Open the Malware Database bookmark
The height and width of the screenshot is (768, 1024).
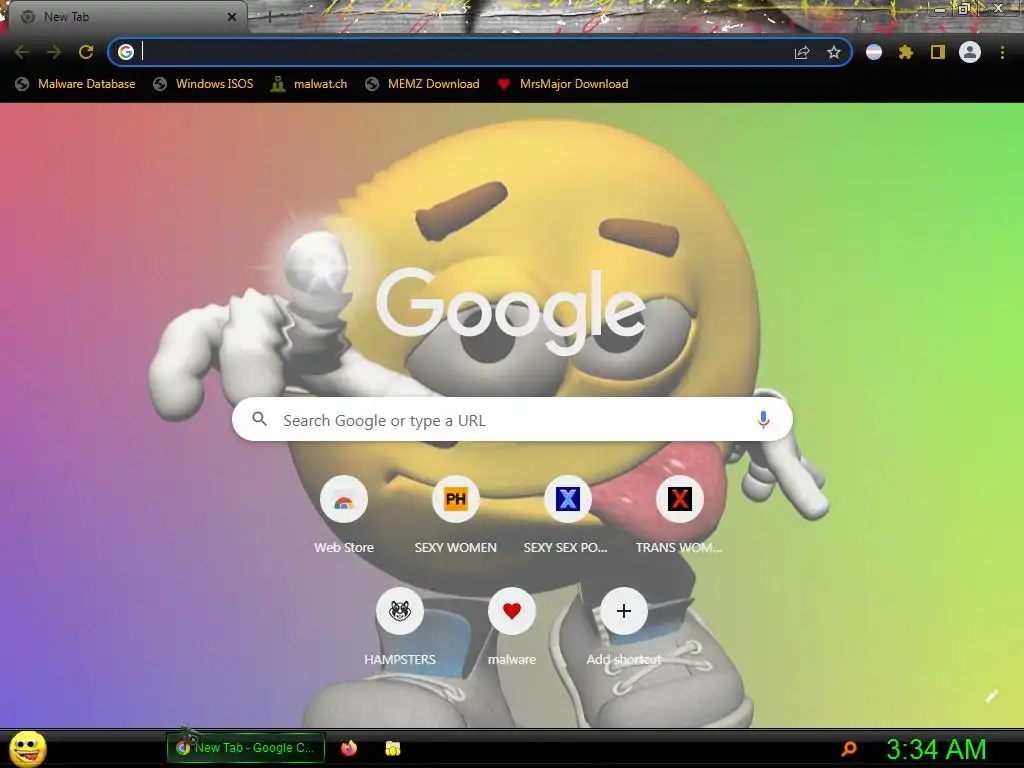click(x=76, y=84)
